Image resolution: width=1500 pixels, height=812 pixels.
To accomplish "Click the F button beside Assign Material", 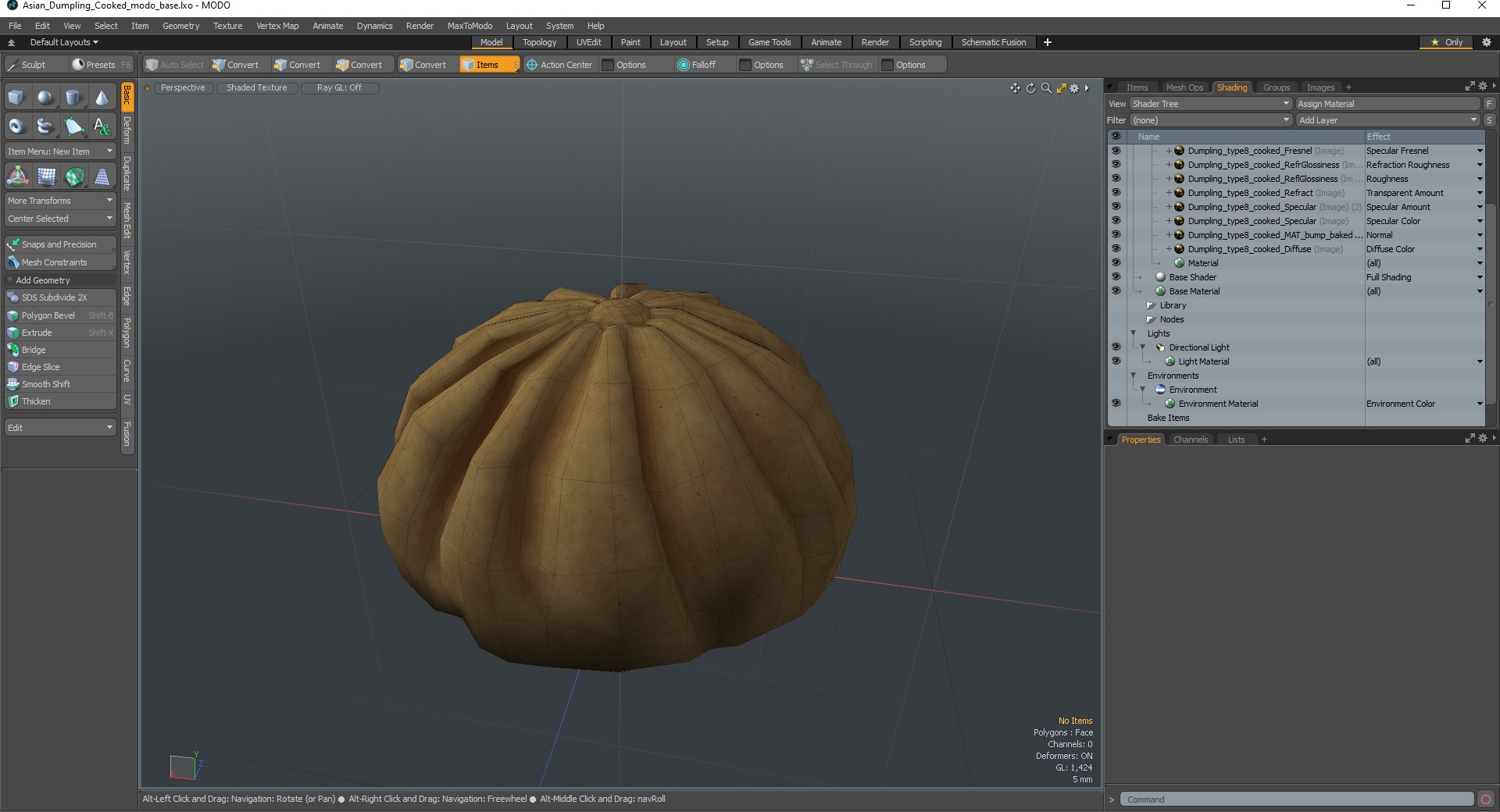I will click(1489, 104).
